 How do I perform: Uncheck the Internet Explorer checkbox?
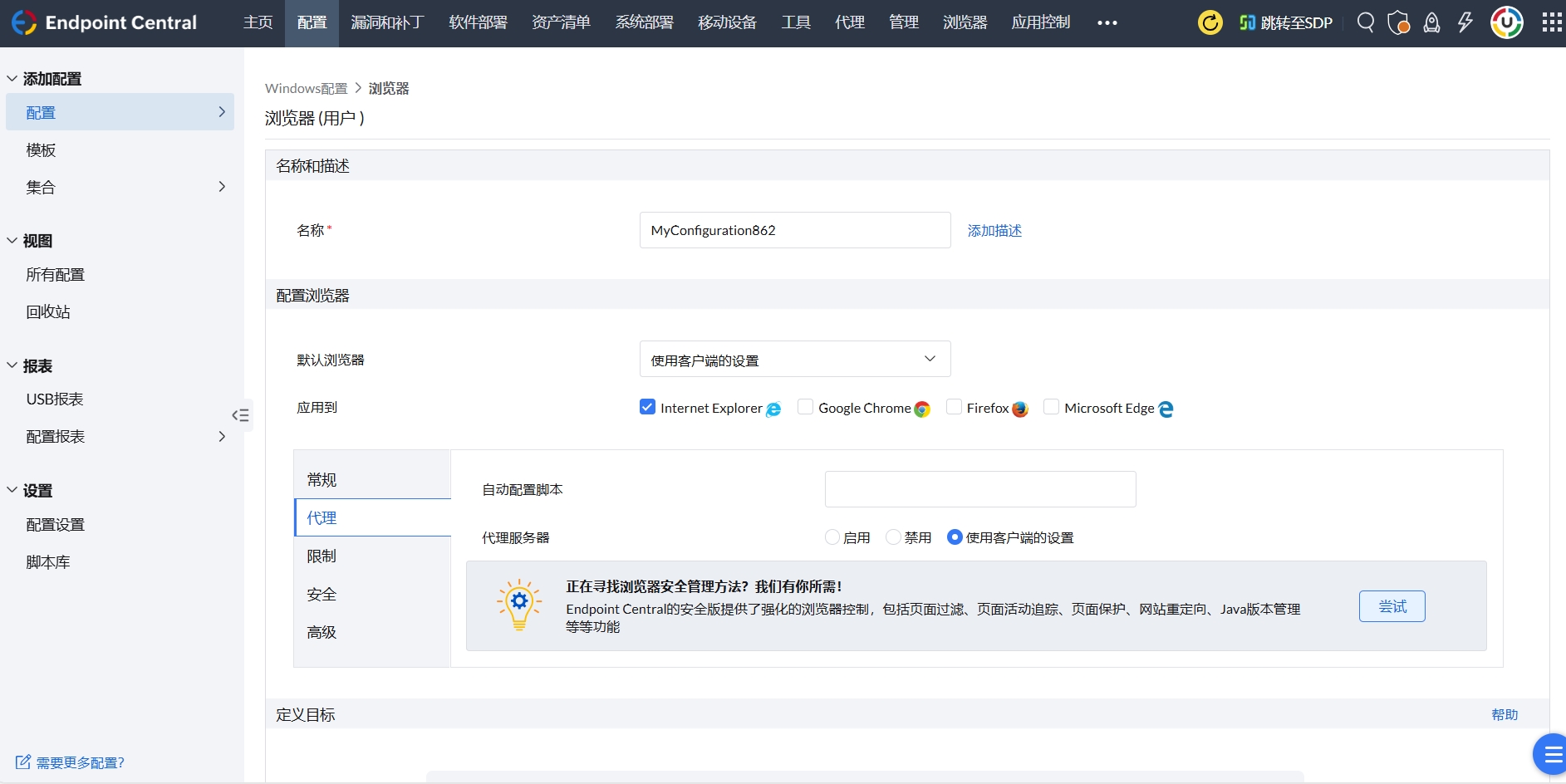click(x=647, y=407)
